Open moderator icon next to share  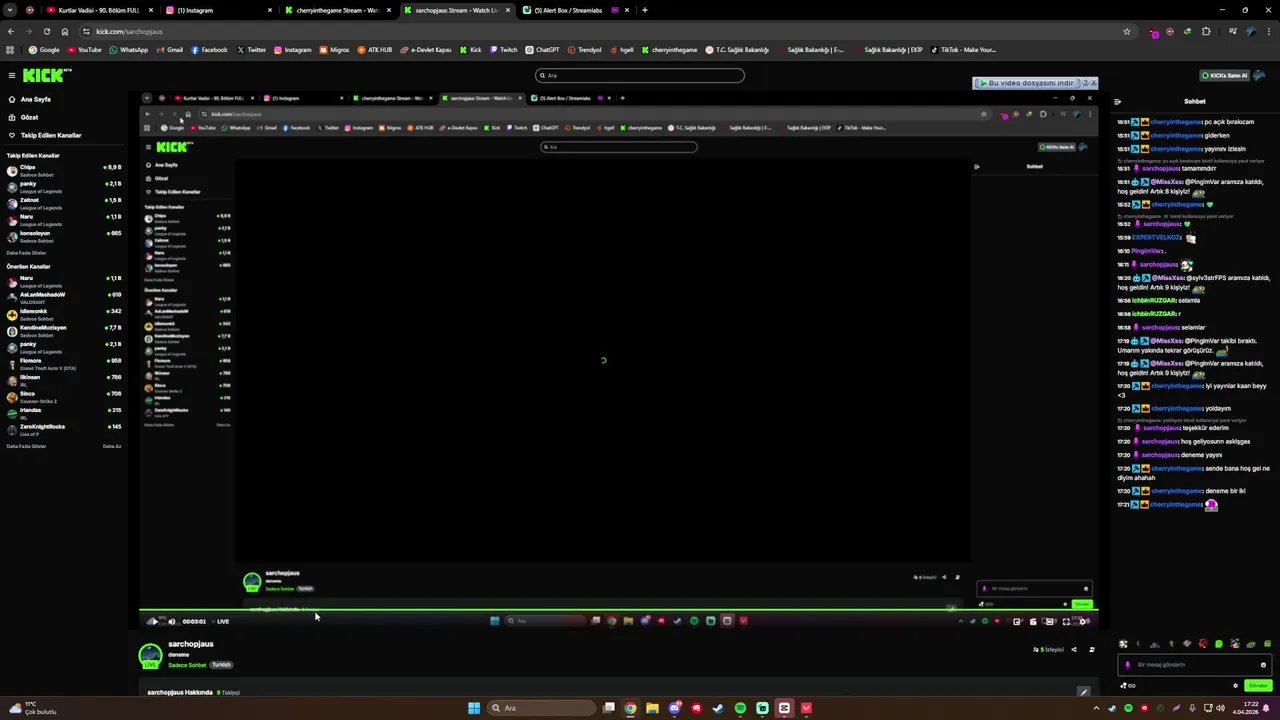pyautogui.click(x=1091, y=650)
